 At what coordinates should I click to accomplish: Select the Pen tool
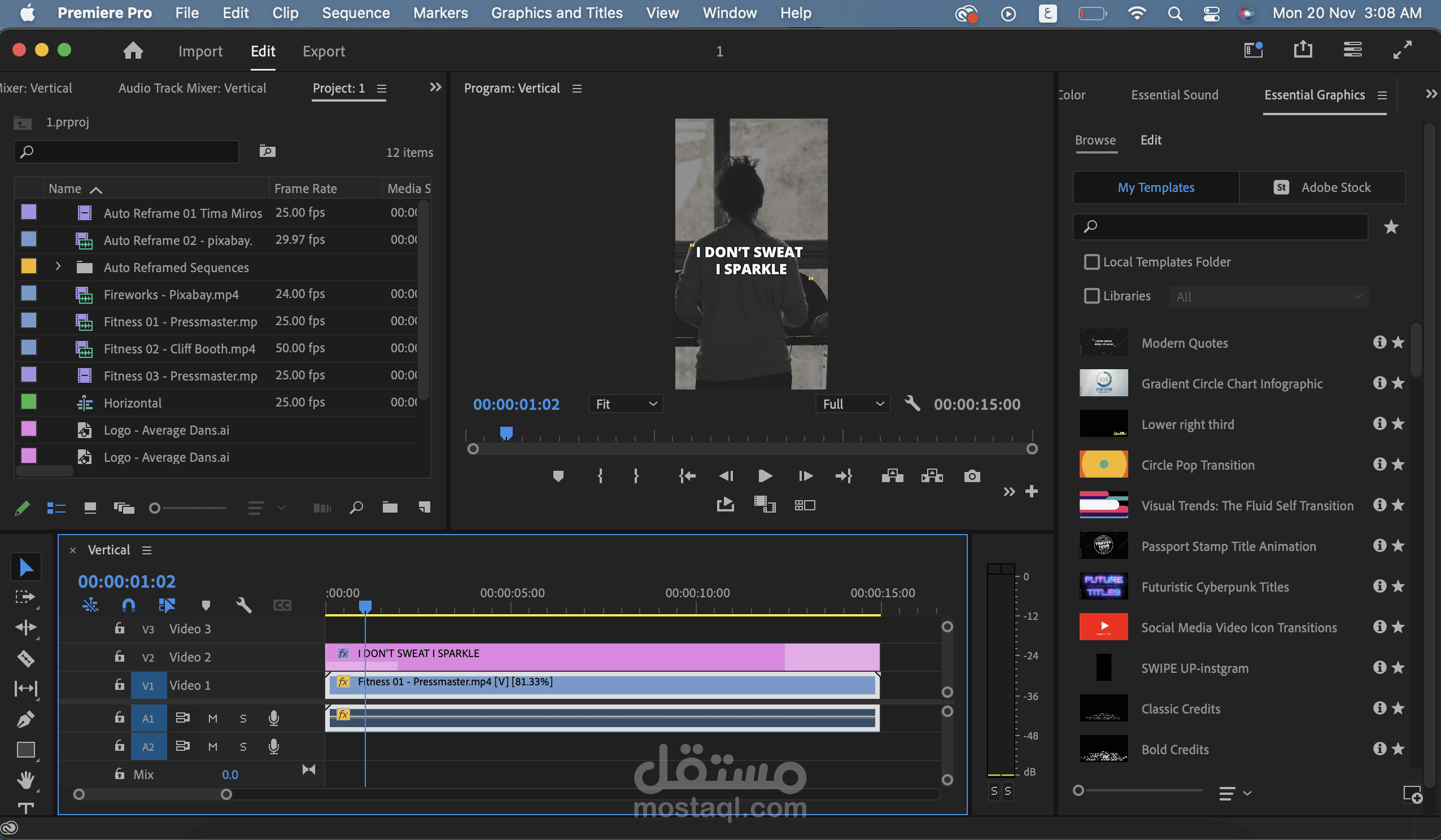point(26,719)
